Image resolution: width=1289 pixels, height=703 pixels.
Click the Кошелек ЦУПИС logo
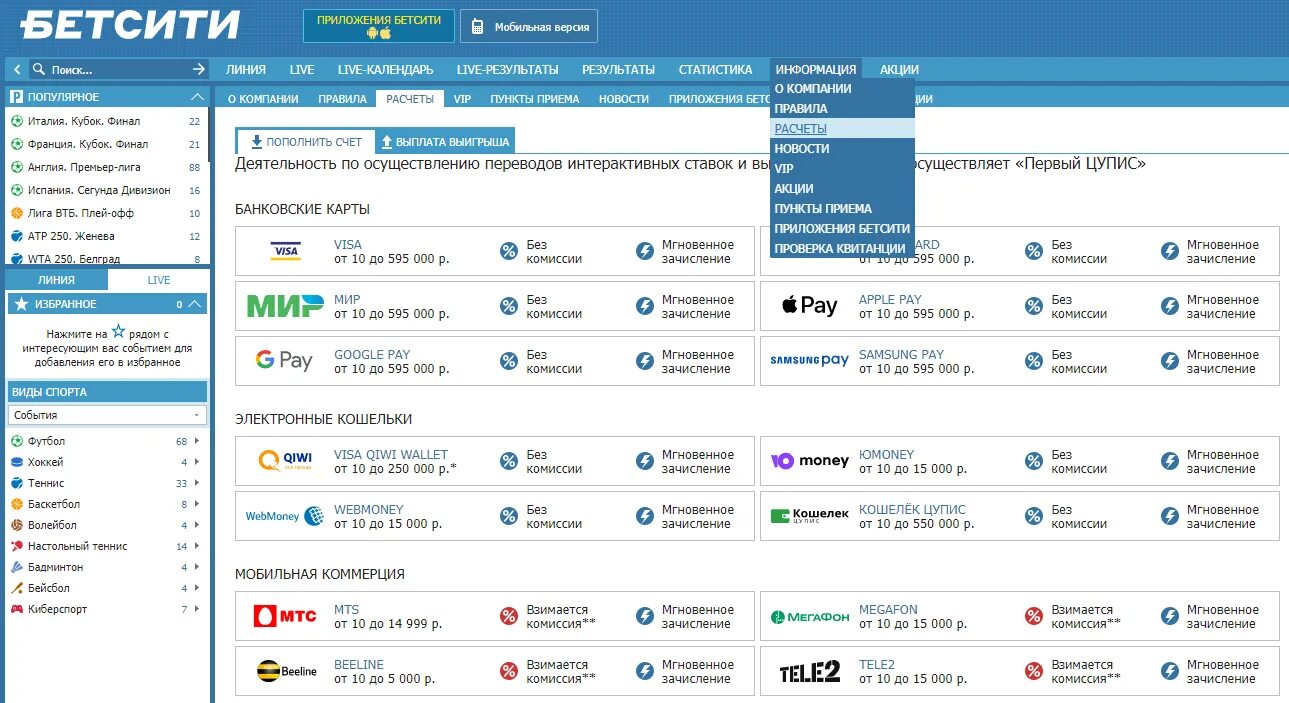[809, 515]
